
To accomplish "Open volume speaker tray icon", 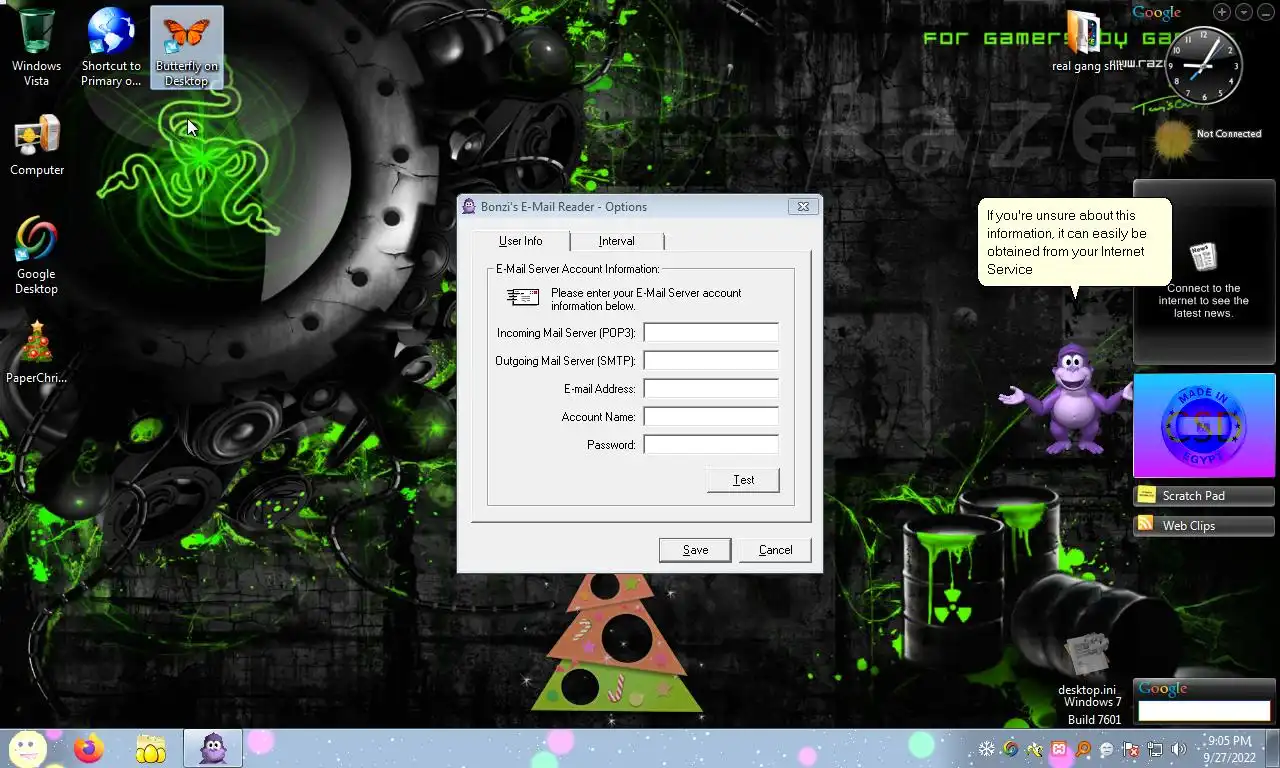I will (1179, 749).
